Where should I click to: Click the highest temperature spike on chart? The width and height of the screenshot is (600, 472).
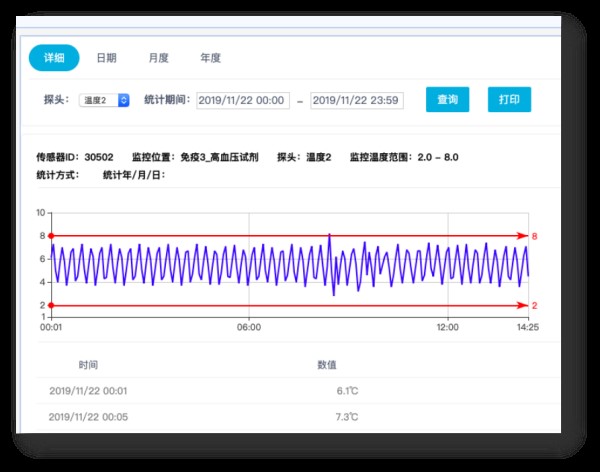pos(329,236)
